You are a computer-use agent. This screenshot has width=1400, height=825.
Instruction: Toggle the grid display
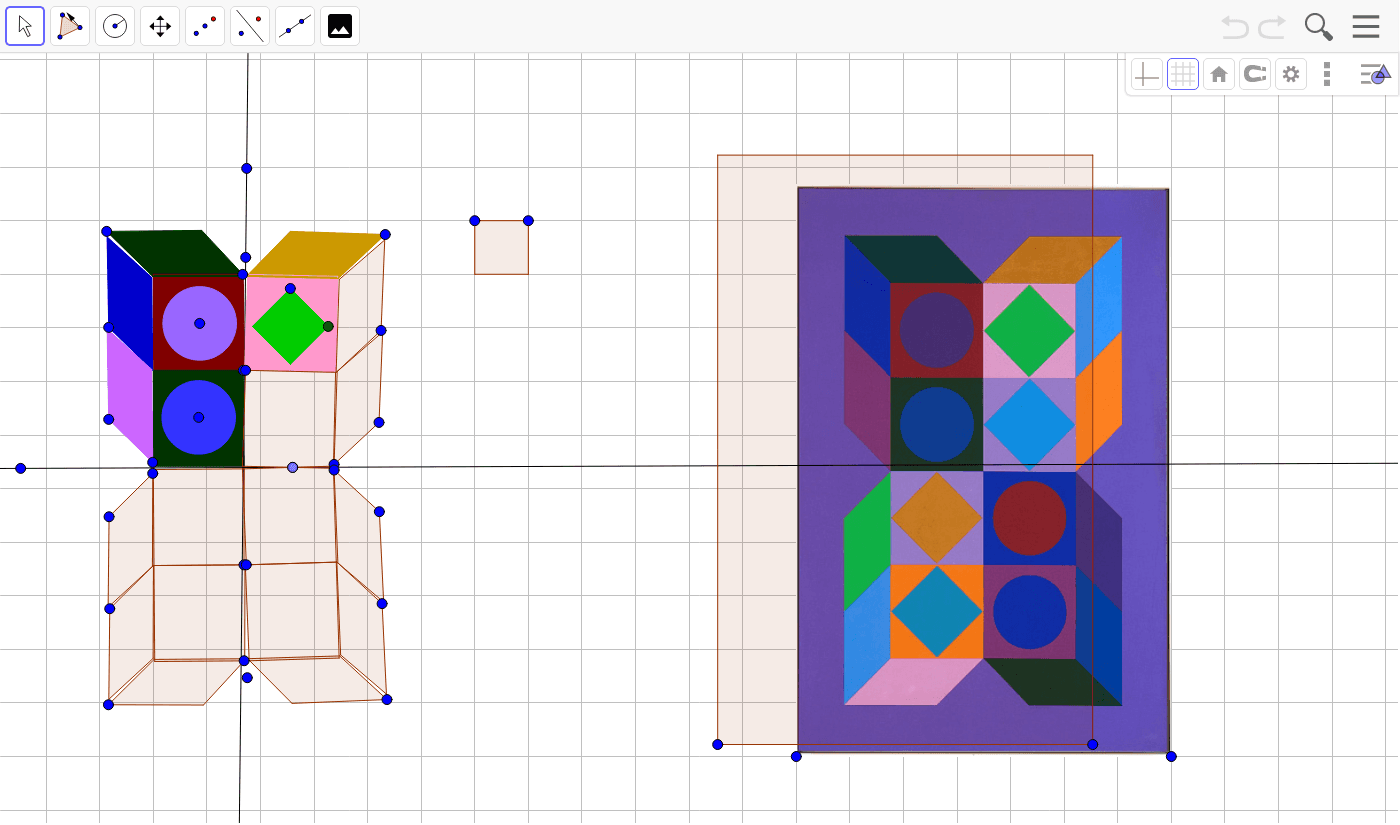pos(1183,74)
